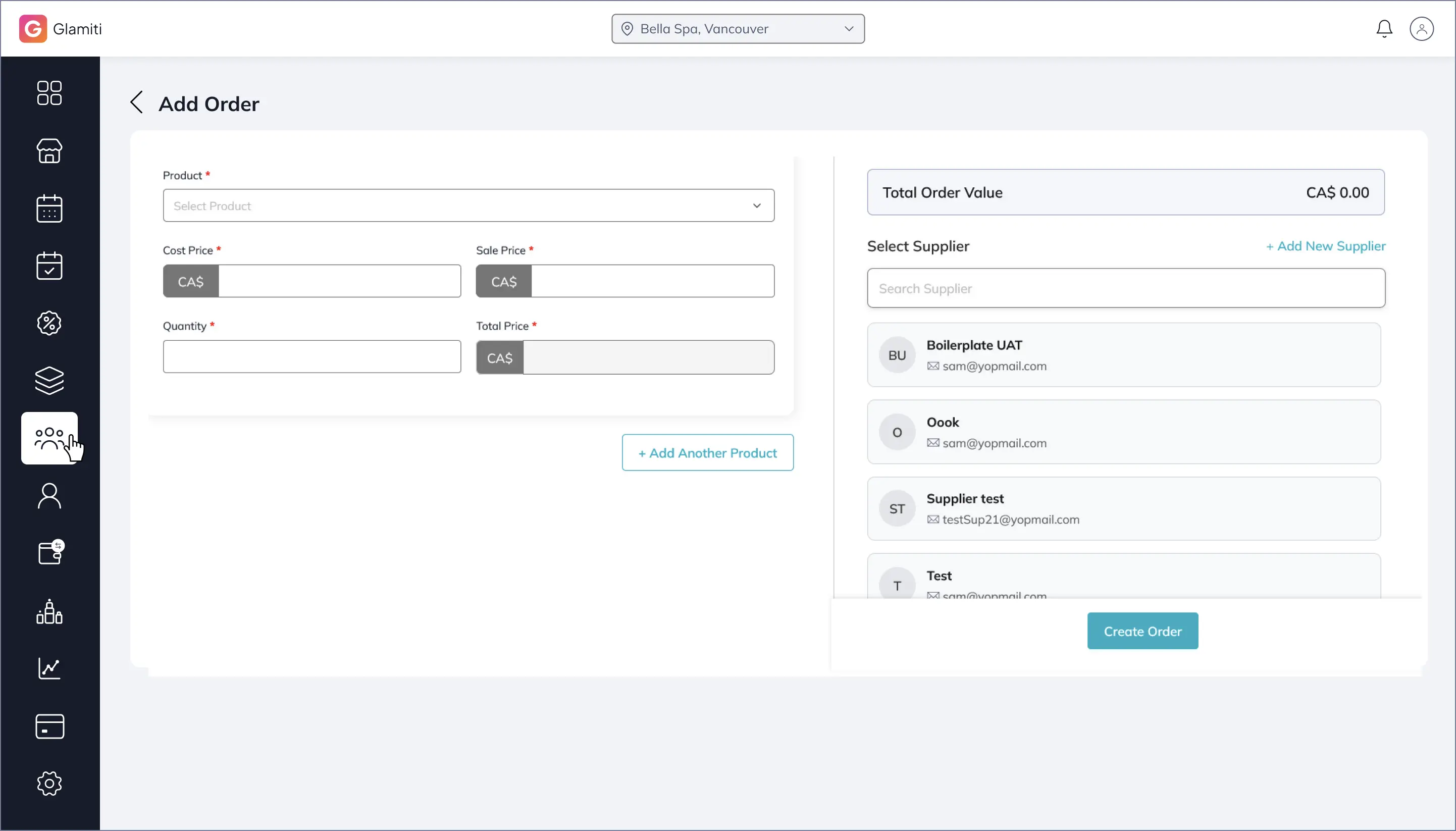Image resolution: width=1456 pixels, height=831 pixels.
Task: Open the Bella Spa, Vancouver location dropdown
Action: pyautogui.click(x=738, y=29)
